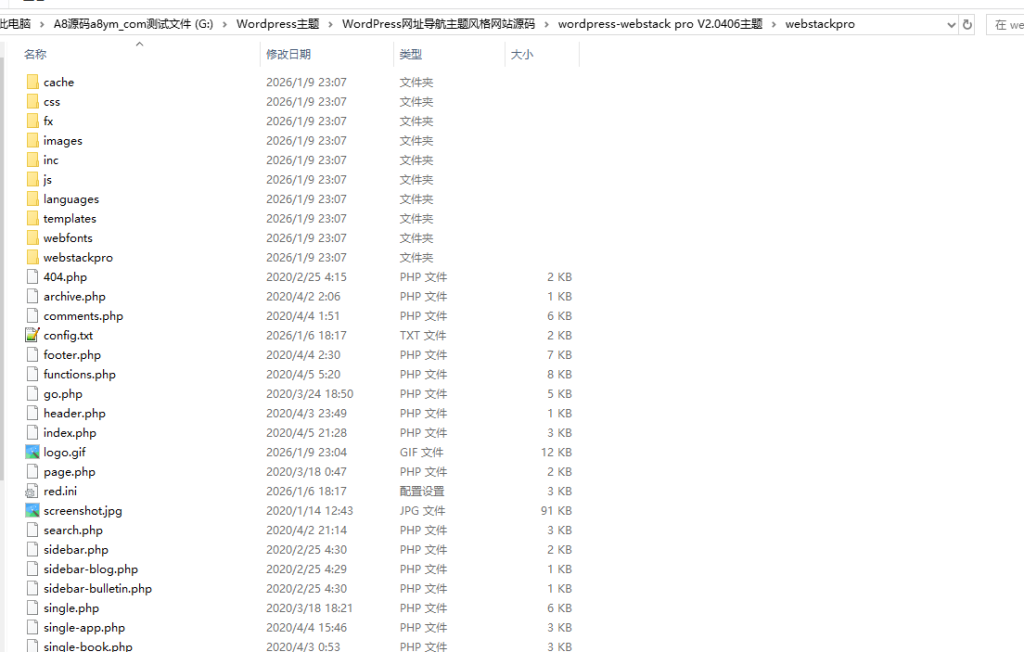Select the config.txt file icon
The width and height of the screenshot is (1024, 652).
(33, 335)
